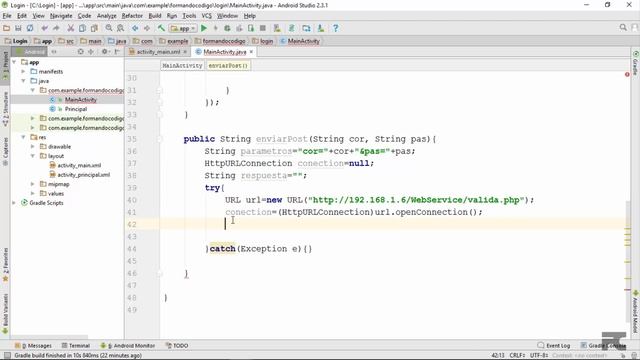Click the Project Structure icon
Viewport: 640px width, 360px height.
click(x=306, y=28)
